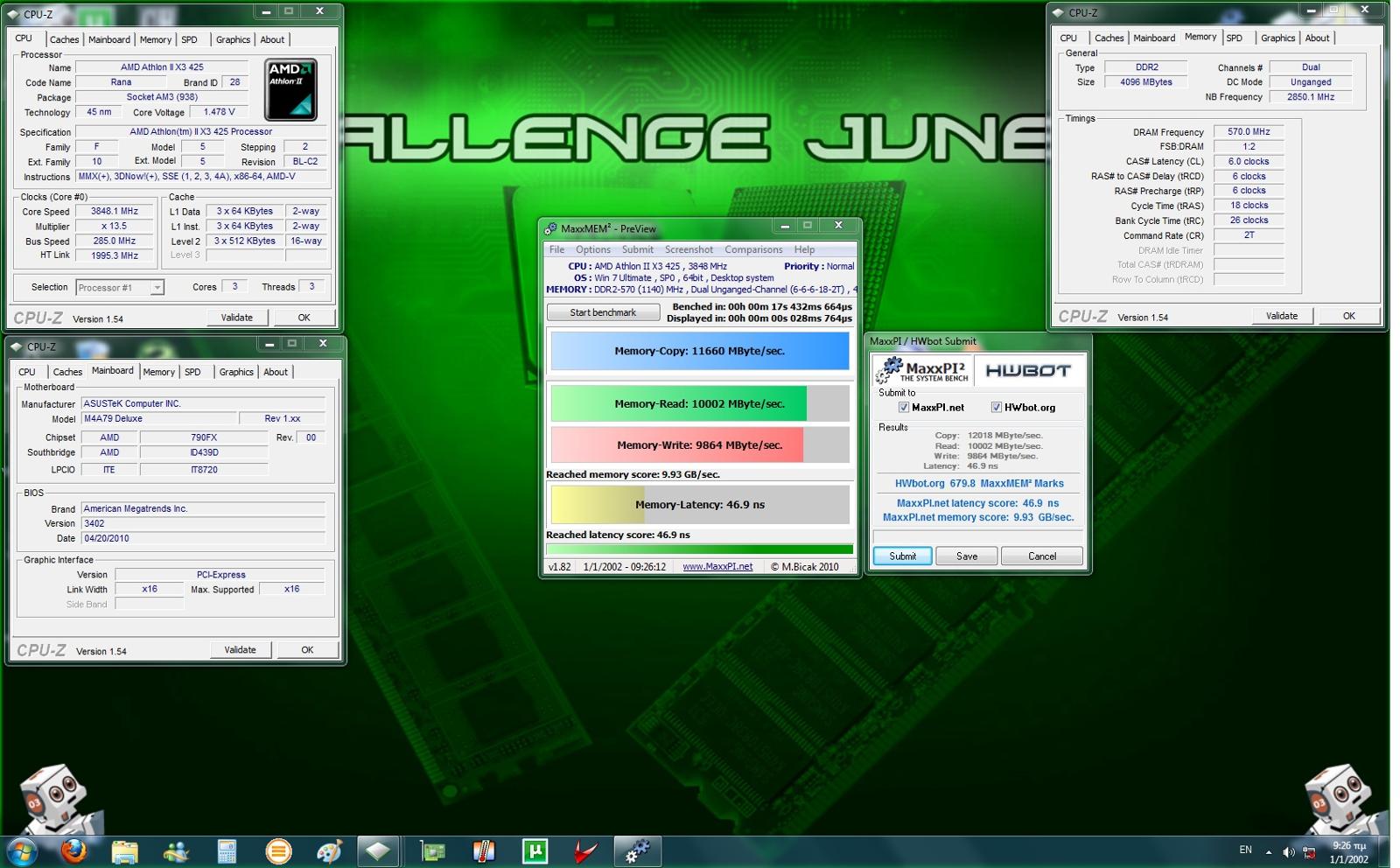The width and height of the screenshot is (1400, 868).
Task: Expand hidden tray icons arrow
Action: (1269, 852)
